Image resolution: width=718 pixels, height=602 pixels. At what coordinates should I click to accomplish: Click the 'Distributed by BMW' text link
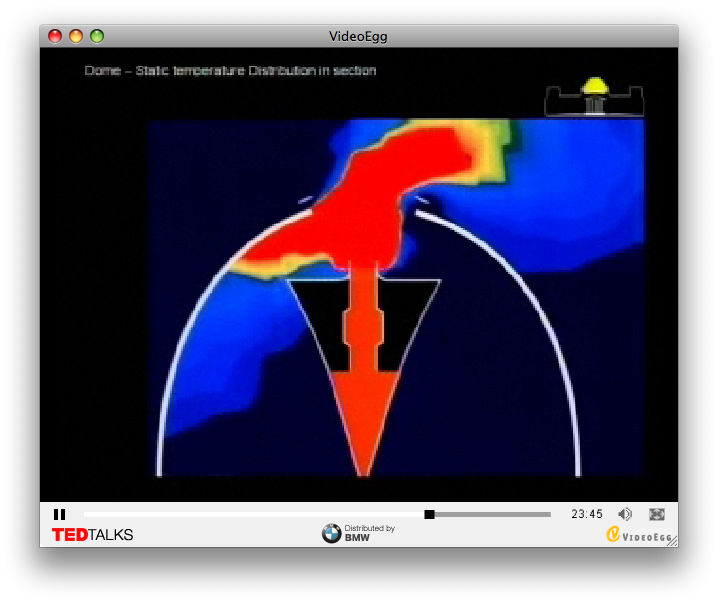point(369,533)
